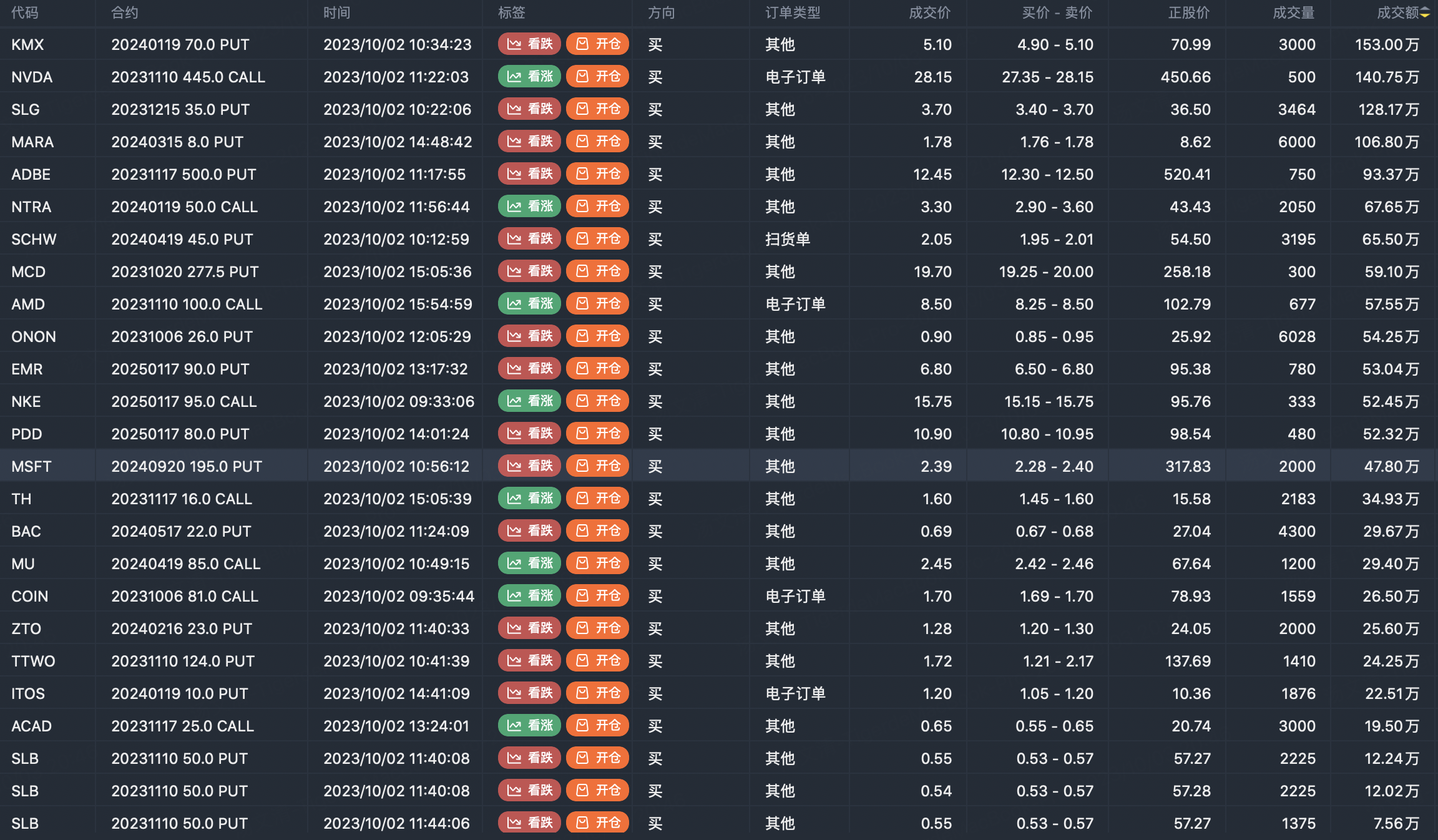The width and height of the screenshot is (1438, 840).
Task: Click the 开仓 badge on MARA row
Action: tap(597, 141)
